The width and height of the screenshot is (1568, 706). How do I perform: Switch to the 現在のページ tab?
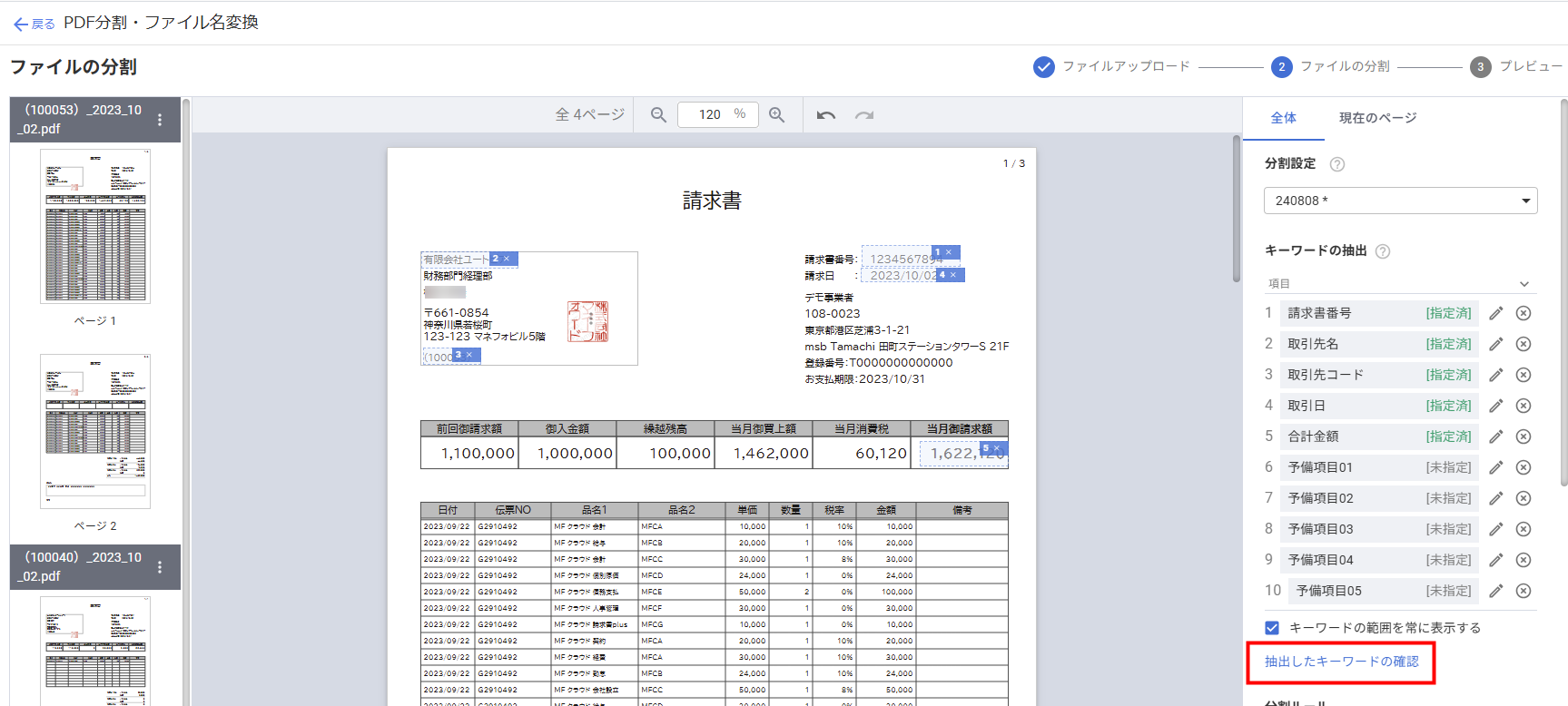[x=1376, y=118]
